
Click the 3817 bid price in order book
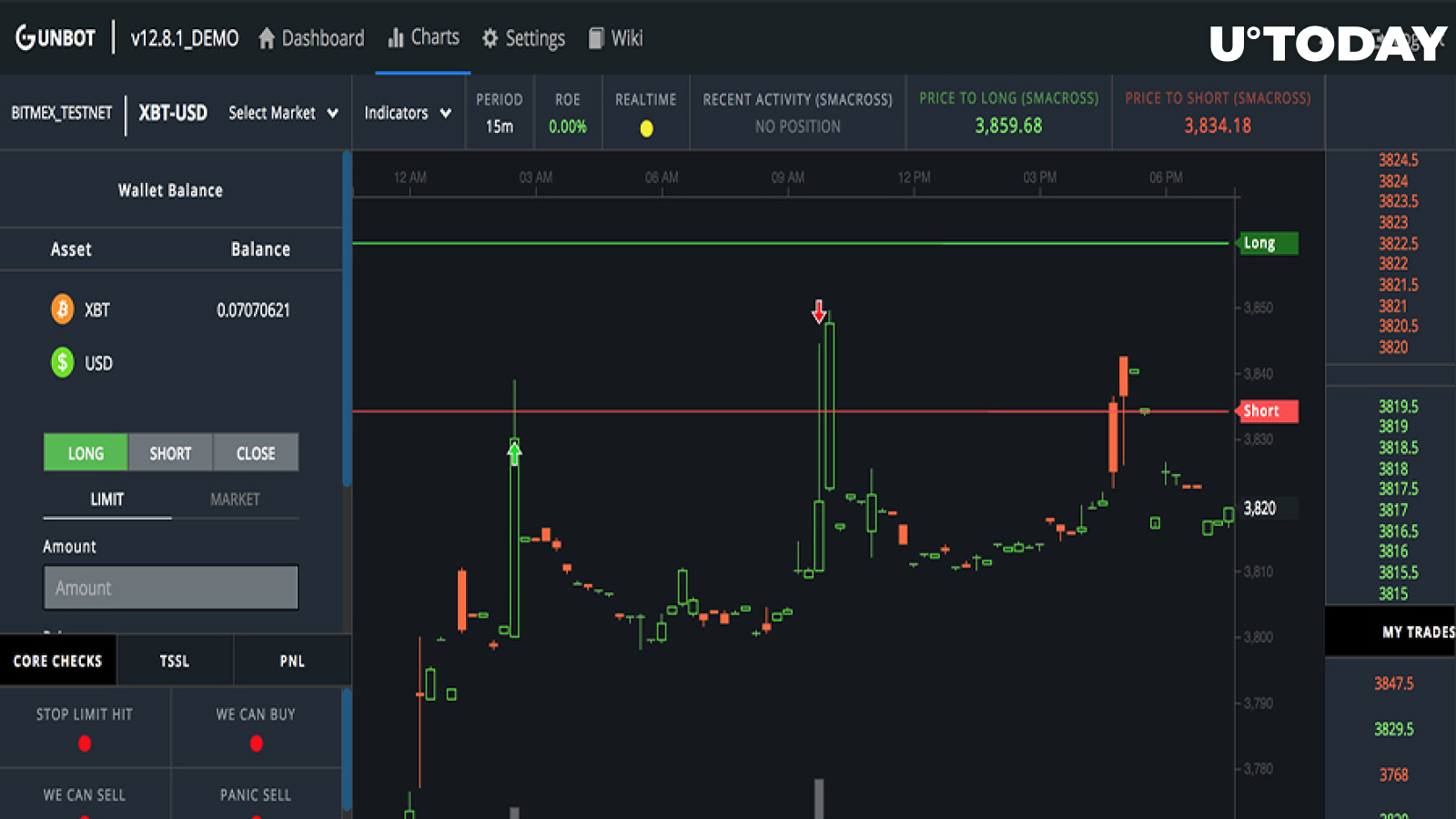point(1393,511)
